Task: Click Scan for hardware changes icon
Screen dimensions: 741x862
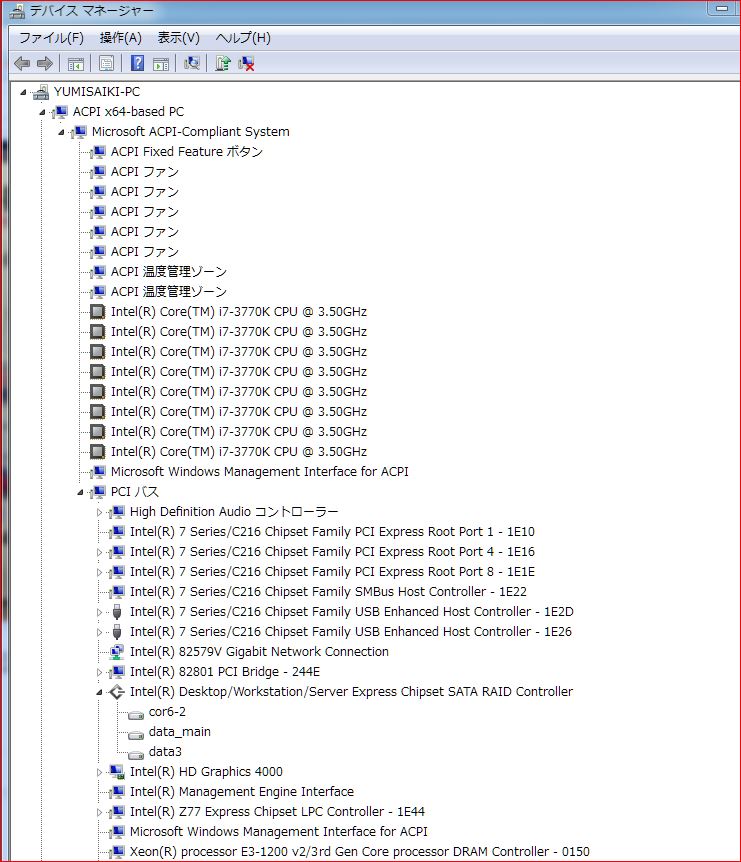Action: click(x=191, y=63)
